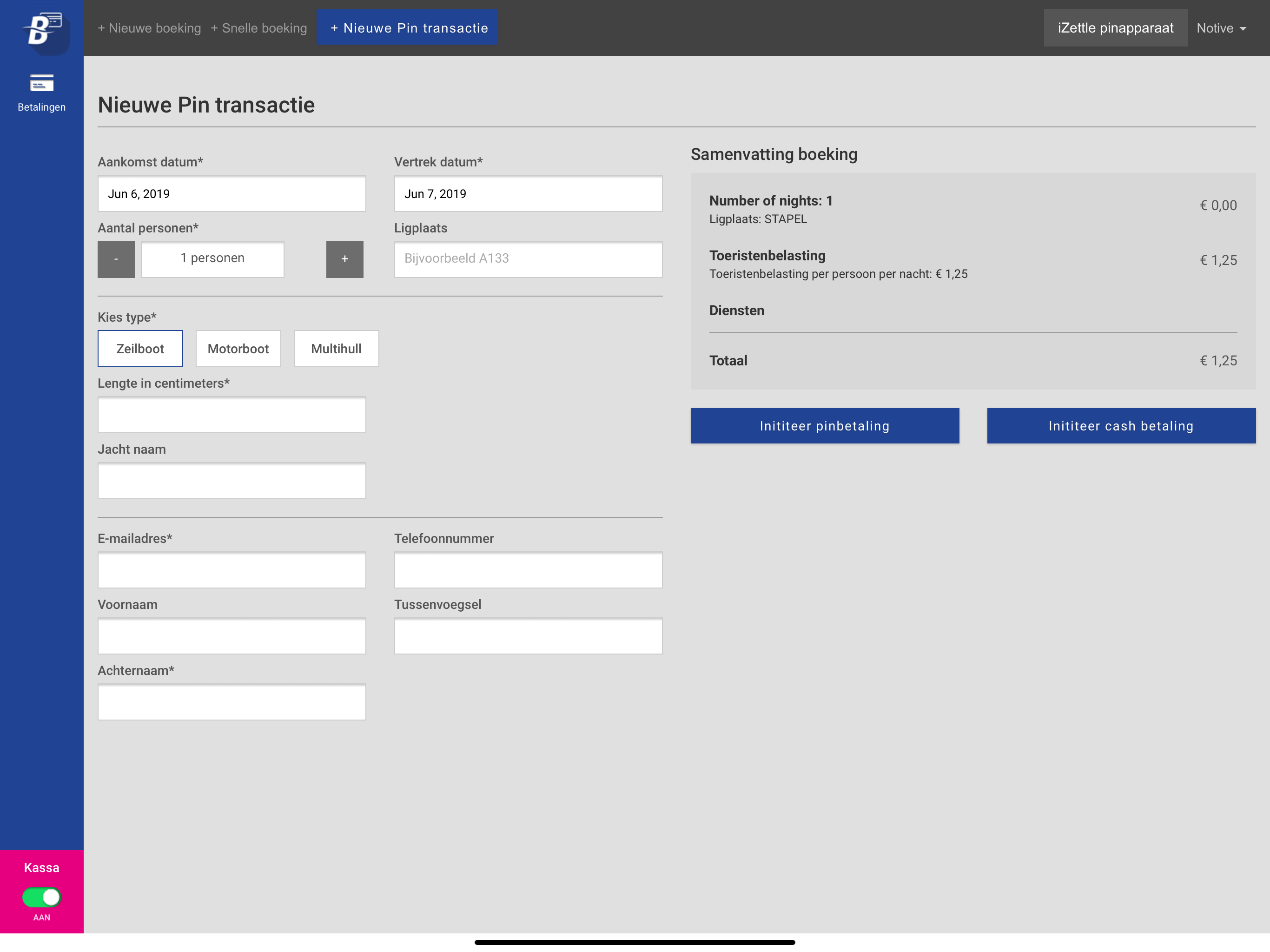The height and width of the screenshot is (952, 1270).
Task: Focus the Telefoonnummer field
Action: pyautogui.click(x=528, y=570)
